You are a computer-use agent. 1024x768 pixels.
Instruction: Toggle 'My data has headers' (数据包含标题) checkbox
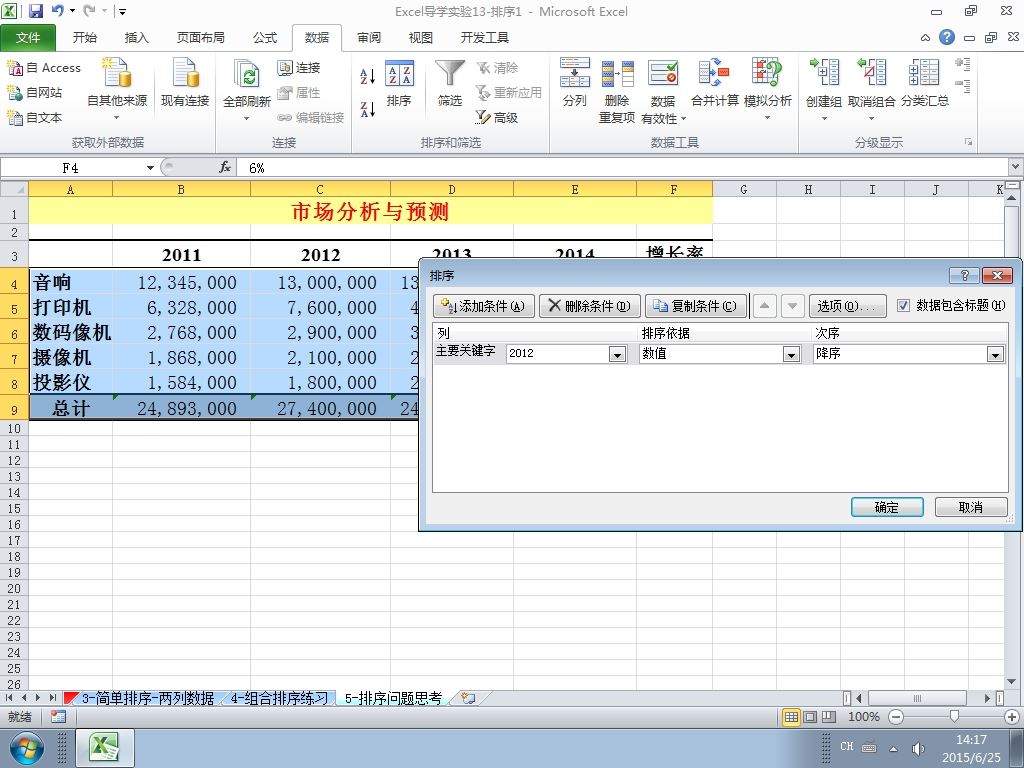(903, 305)
